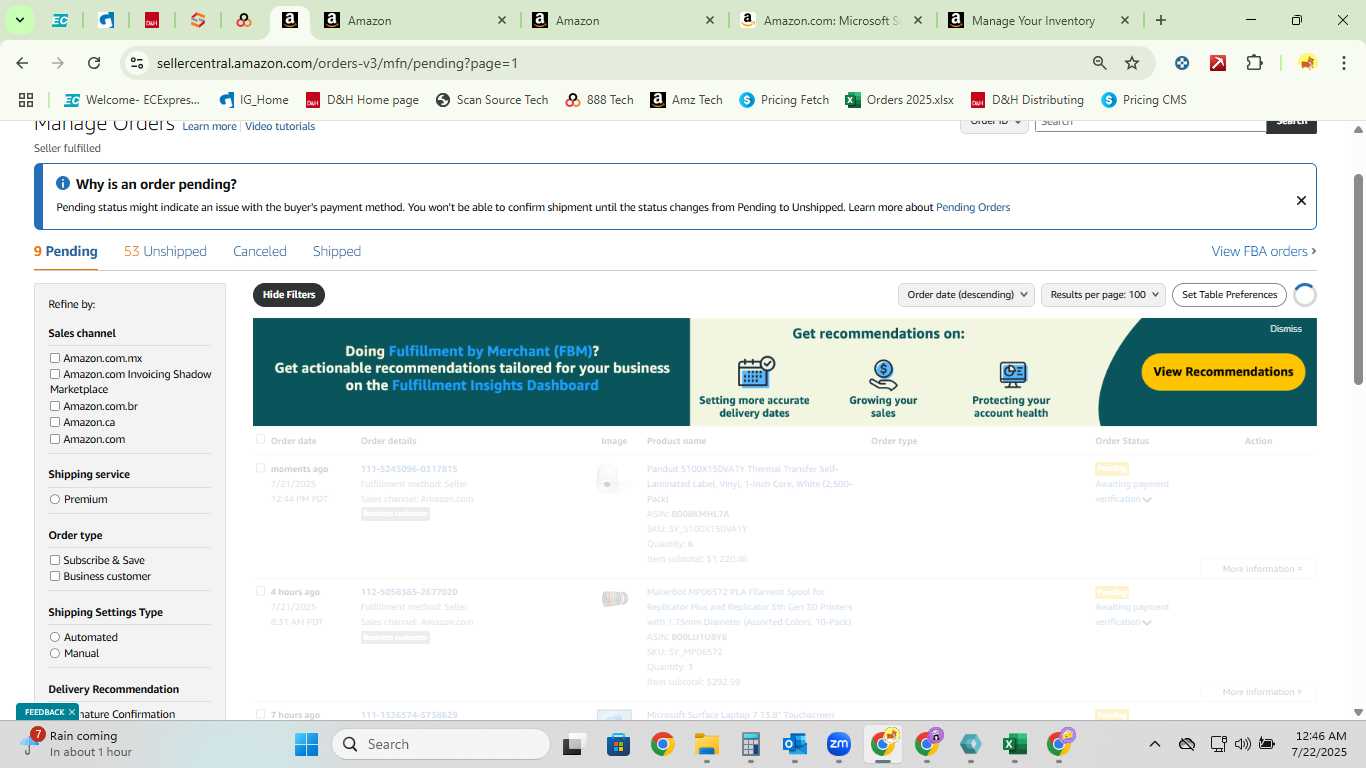Screen dimensions: 1366x768
Task: Open the site information icon in address bar
Action: [x=137, y=63]
